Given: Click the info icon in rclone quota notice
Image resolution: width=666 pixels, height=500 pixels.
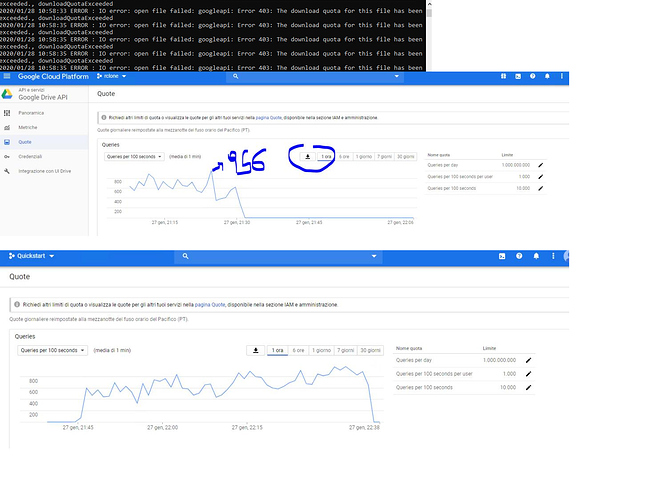Looking at the screenshot, I should [104, 118].
